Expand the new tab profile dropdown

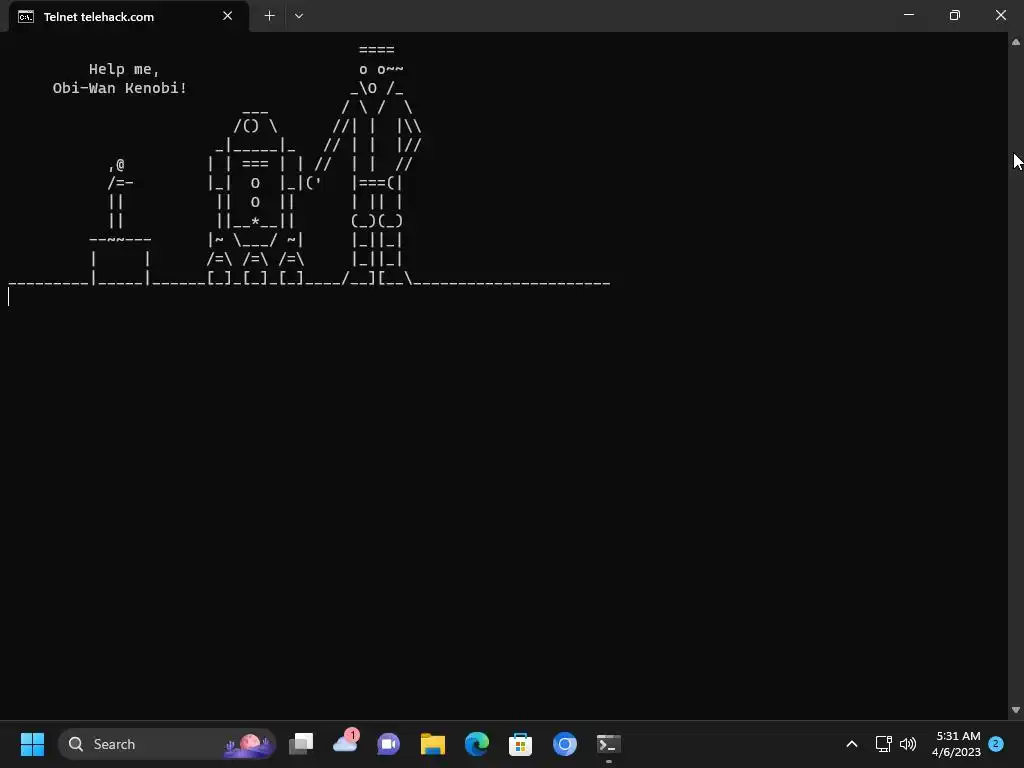tap(298, 16)
